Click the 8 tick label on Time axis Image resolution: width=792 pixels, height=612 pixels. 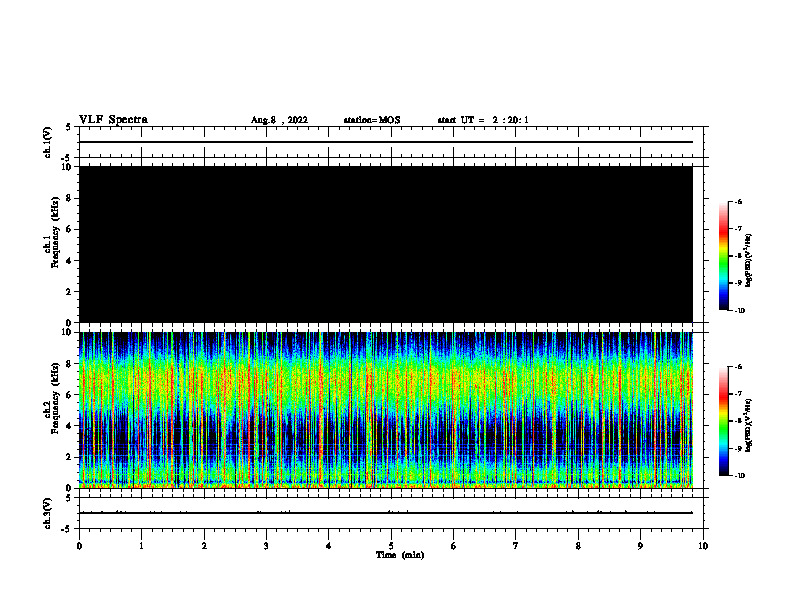578,546
